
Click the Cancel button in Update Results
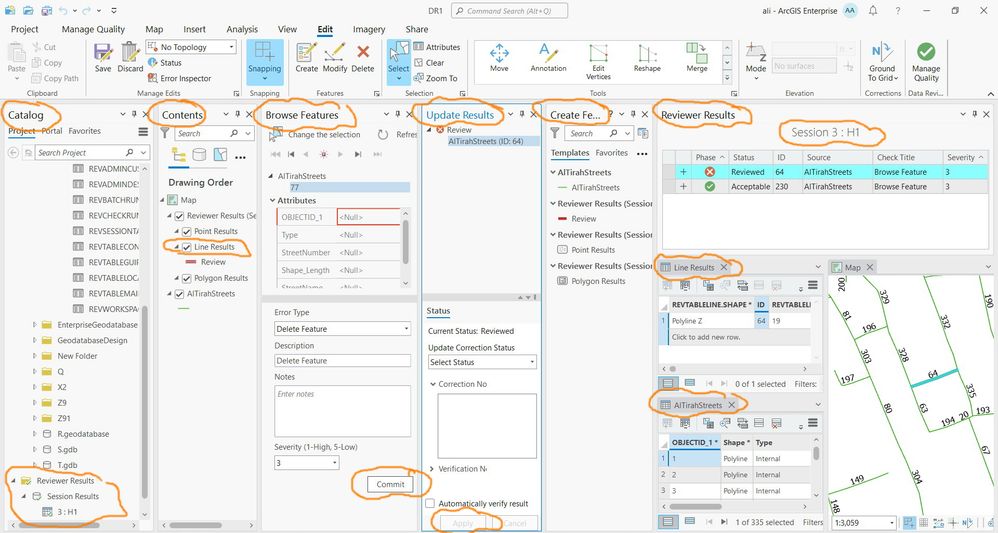514,523
